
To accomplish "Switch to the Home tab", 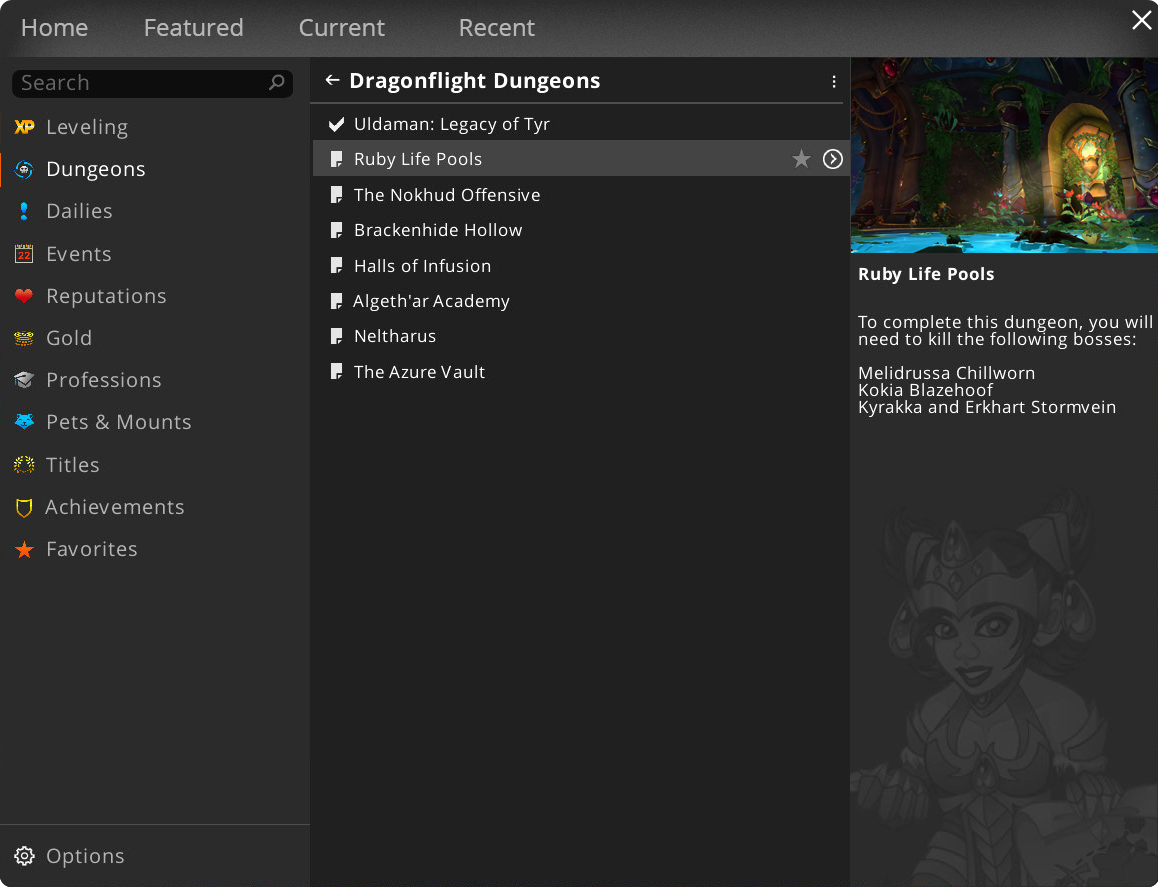I will 55,28.
